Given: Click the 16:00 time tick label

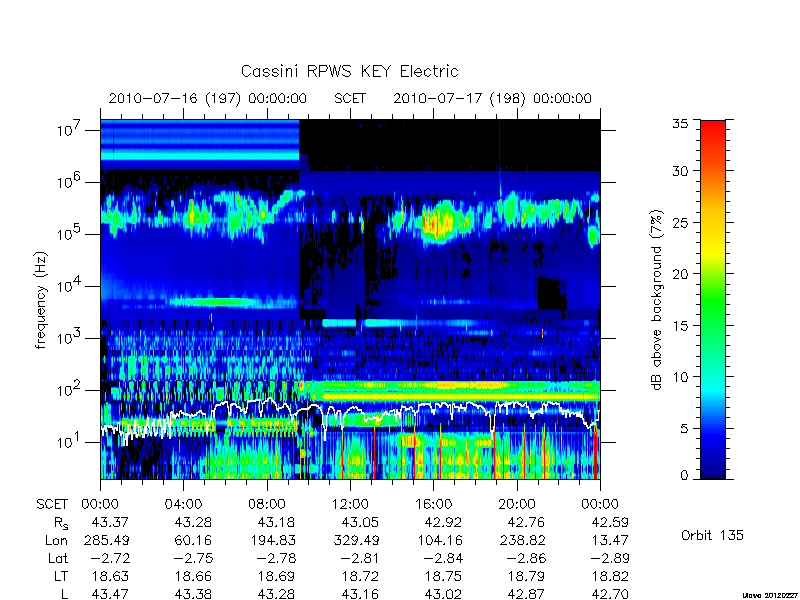Looking at the screenshot, I should 434,505.
